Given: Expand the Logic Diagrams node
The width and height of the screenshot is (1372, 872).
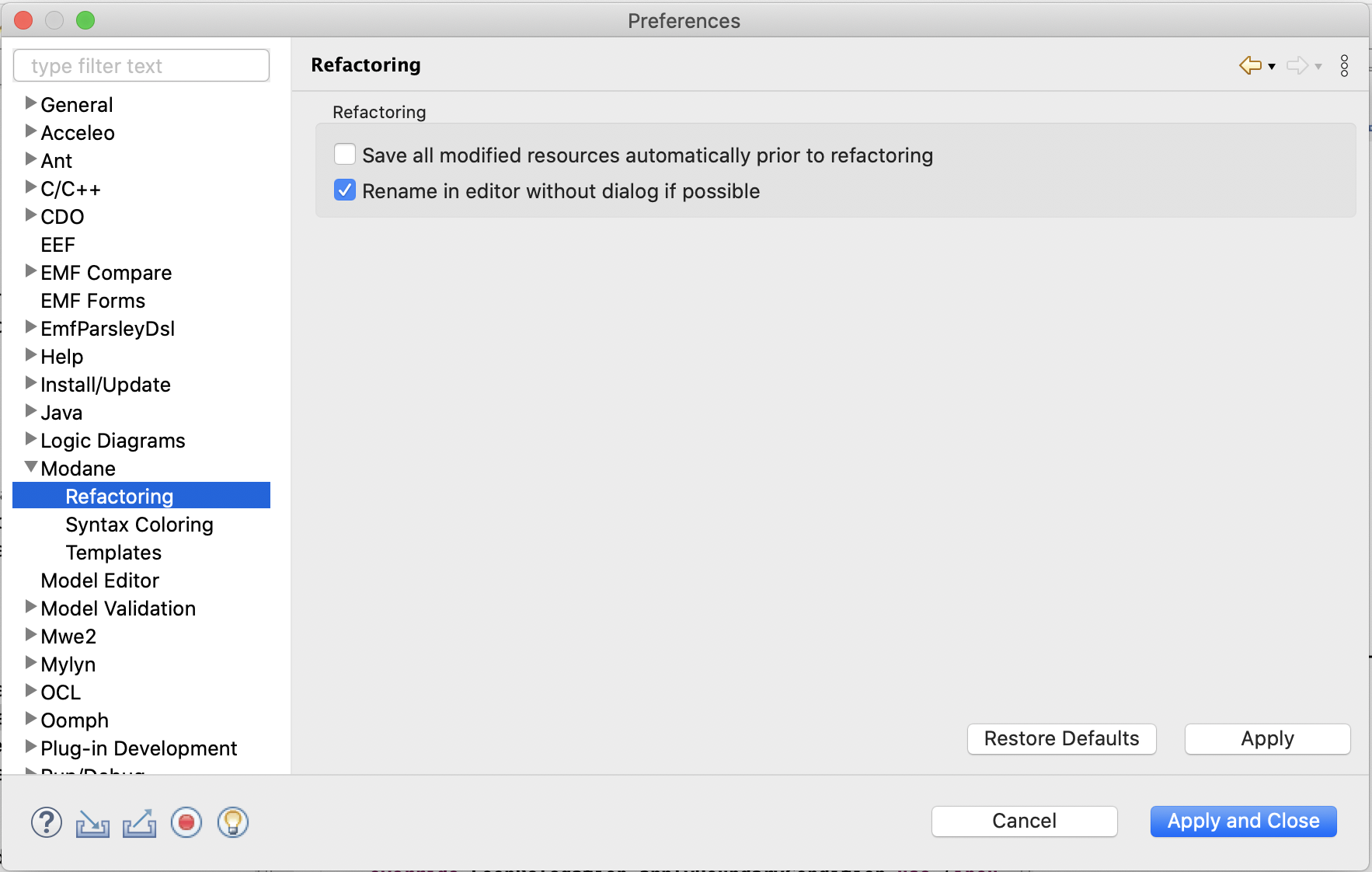Looking at the screenshot, I should tap(31, 438).
